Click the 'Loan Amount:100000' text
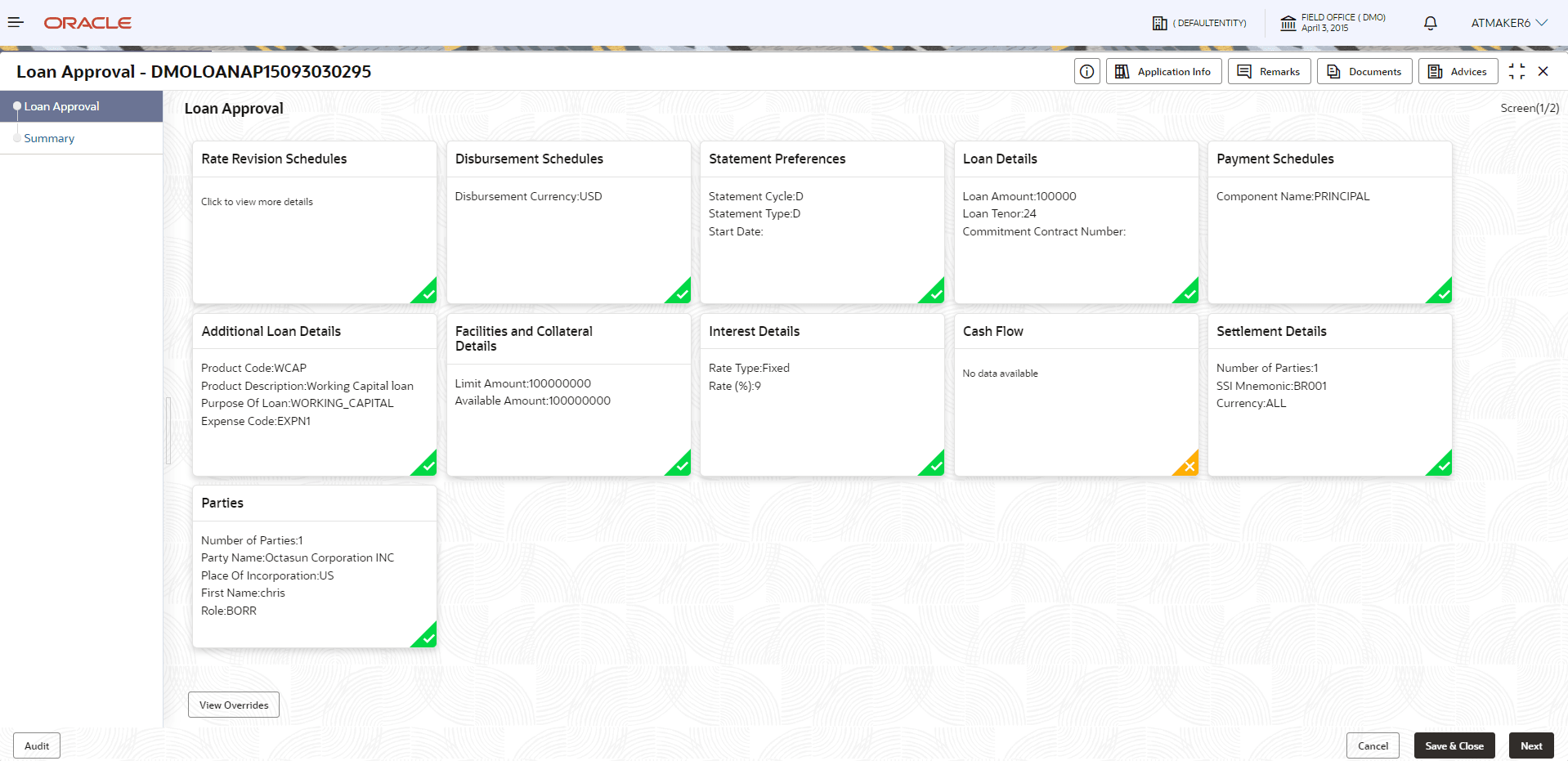Screen dimensions: 1568x761 (1019, 196)
